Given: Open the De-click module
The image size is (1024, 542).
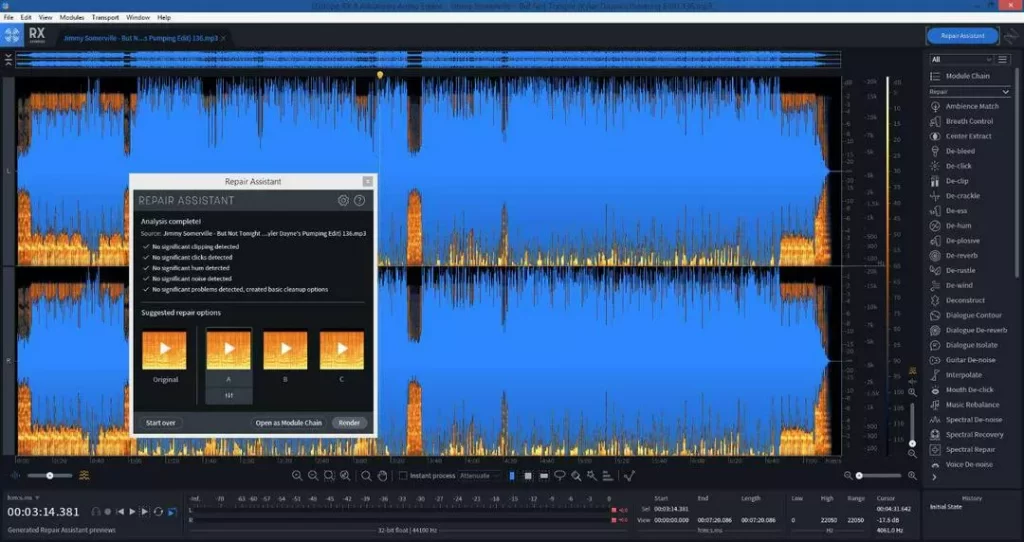Looking at the screenshot, I should click(x=951, y=167).
